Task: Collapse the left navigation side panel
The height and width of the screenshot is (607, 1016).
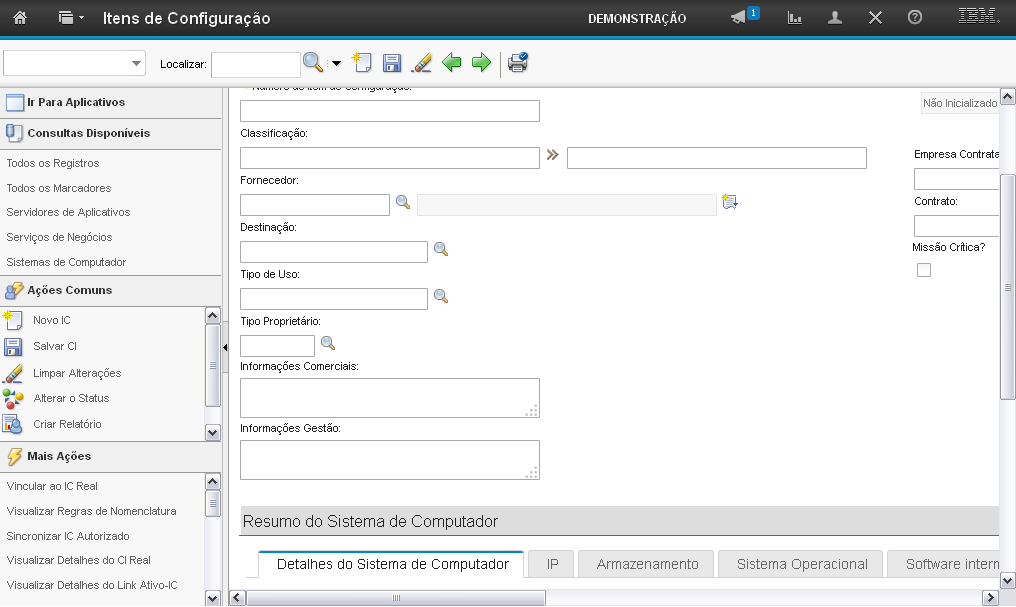Action: click(225, 347)
